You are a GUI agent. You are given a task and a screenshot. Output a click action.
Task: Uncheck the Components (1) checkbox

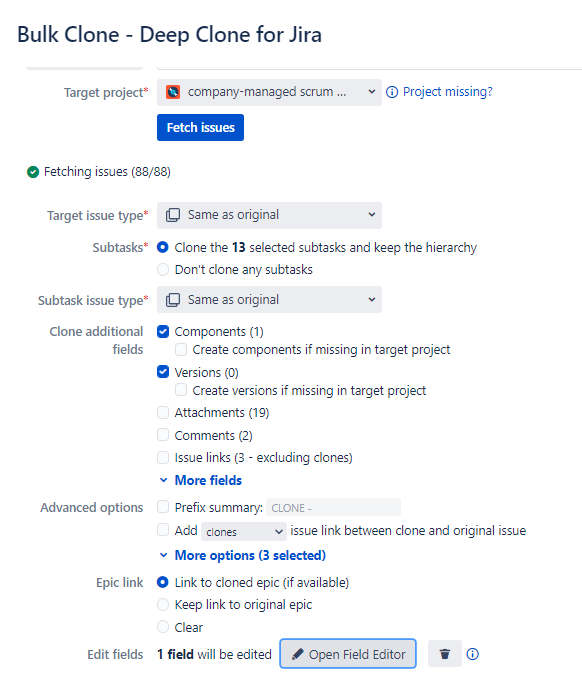(x=163, y=331)
